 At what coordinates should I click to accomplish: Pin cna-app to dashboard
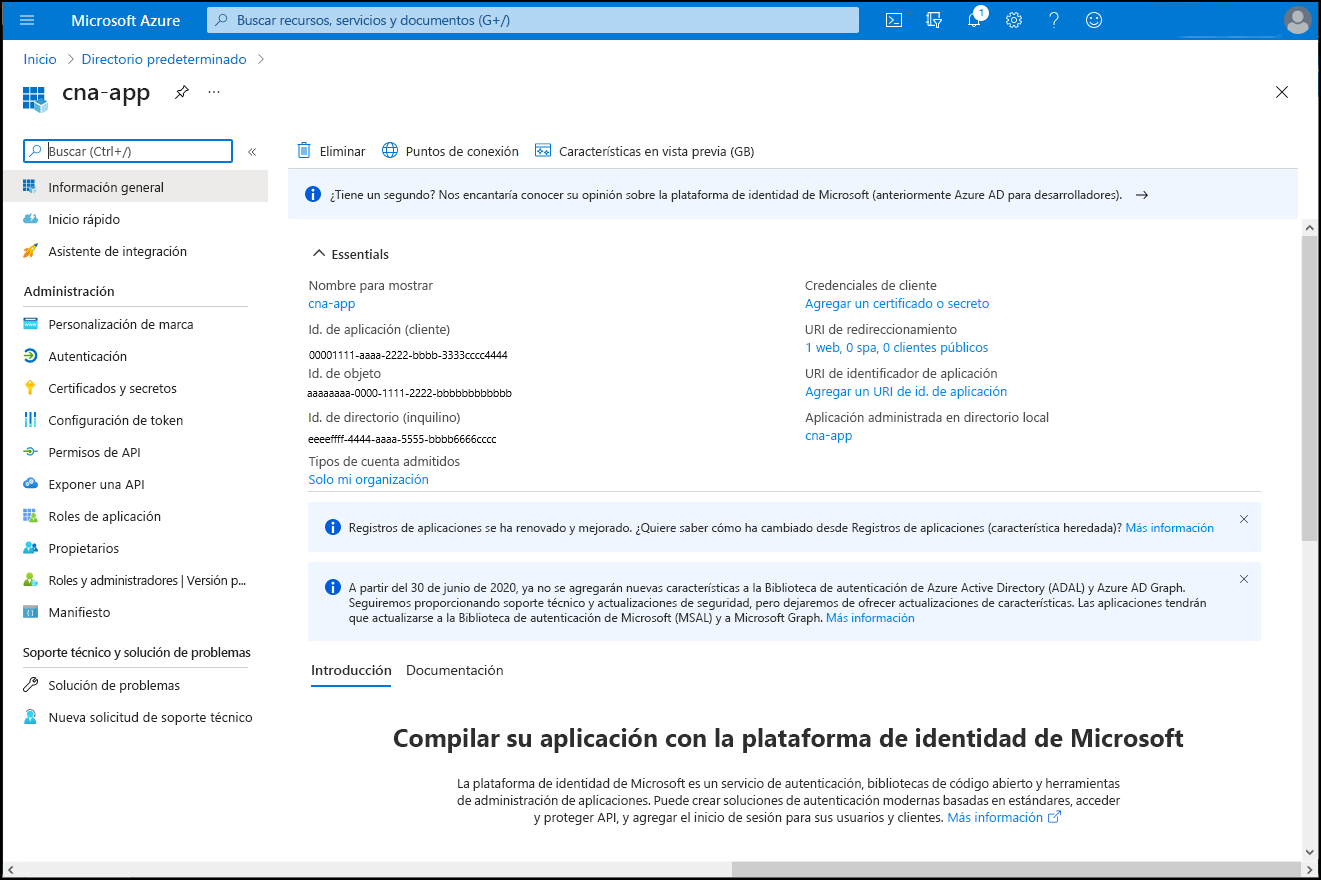pos(181,92)
